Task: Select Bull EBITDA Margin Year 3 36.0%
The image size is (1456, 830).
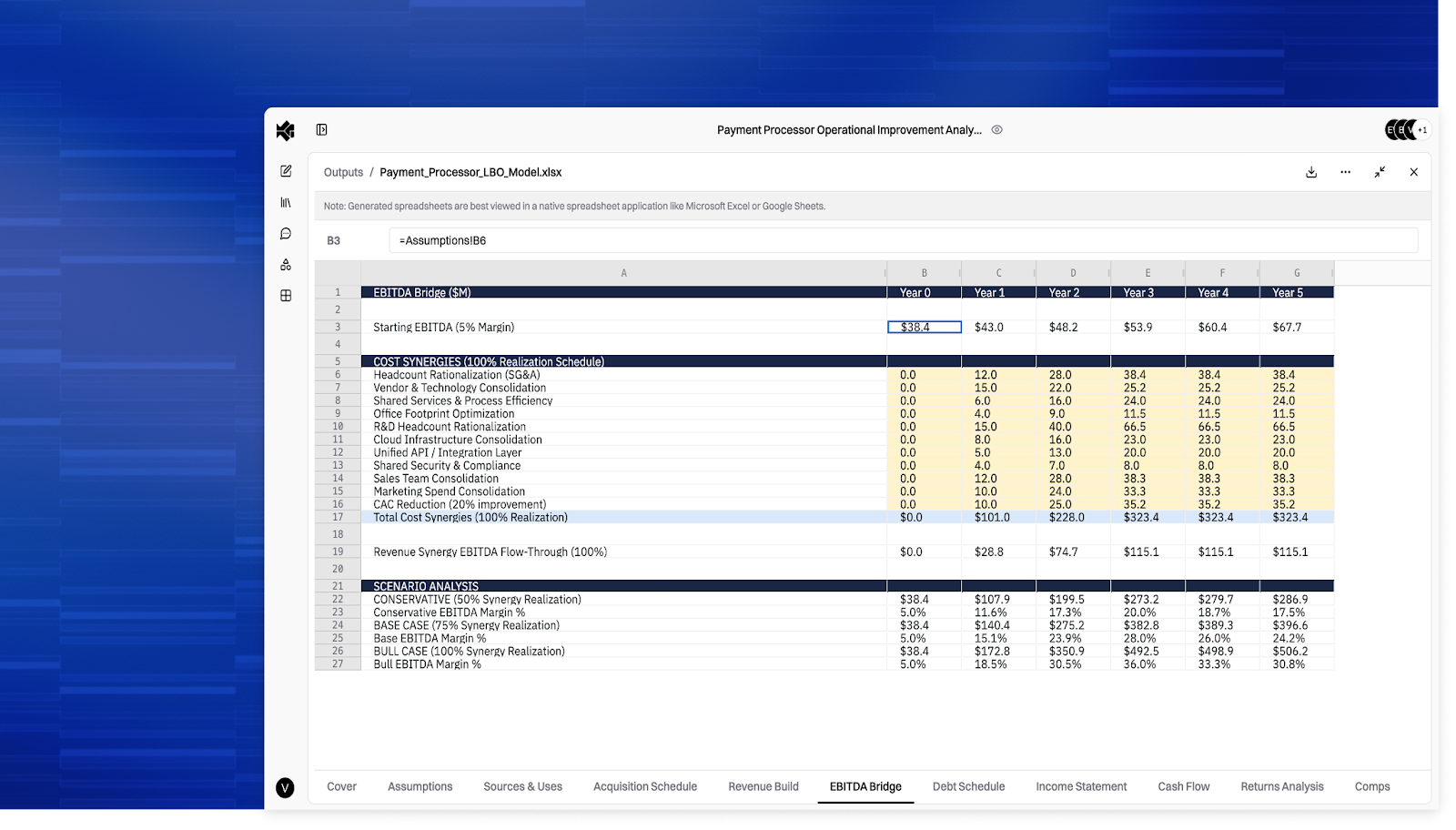Action: point(1148,664)
